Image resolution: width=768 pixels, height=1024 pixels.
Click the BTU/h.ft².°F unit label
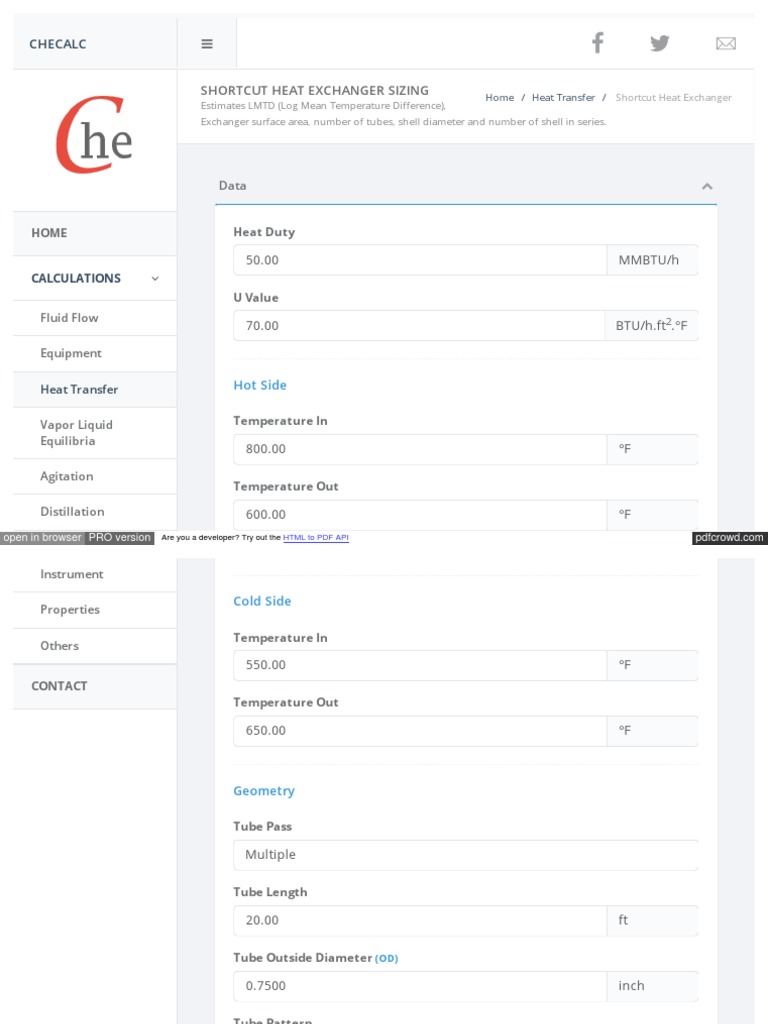click(651, 325)
